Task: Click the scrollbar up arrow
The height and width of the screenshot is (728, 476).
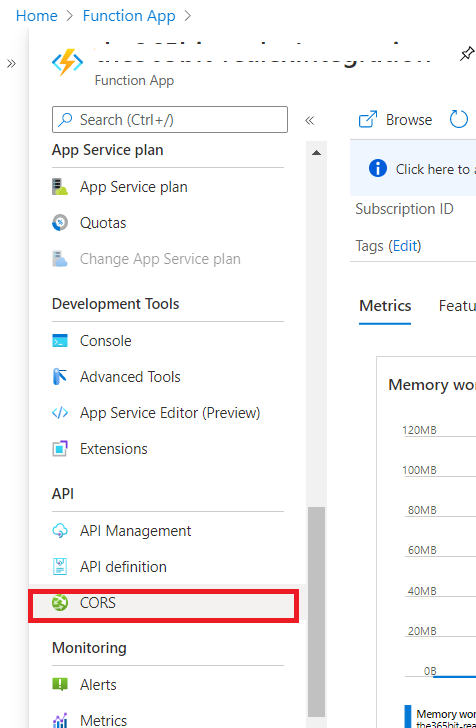Action: (x=316, y=153)
